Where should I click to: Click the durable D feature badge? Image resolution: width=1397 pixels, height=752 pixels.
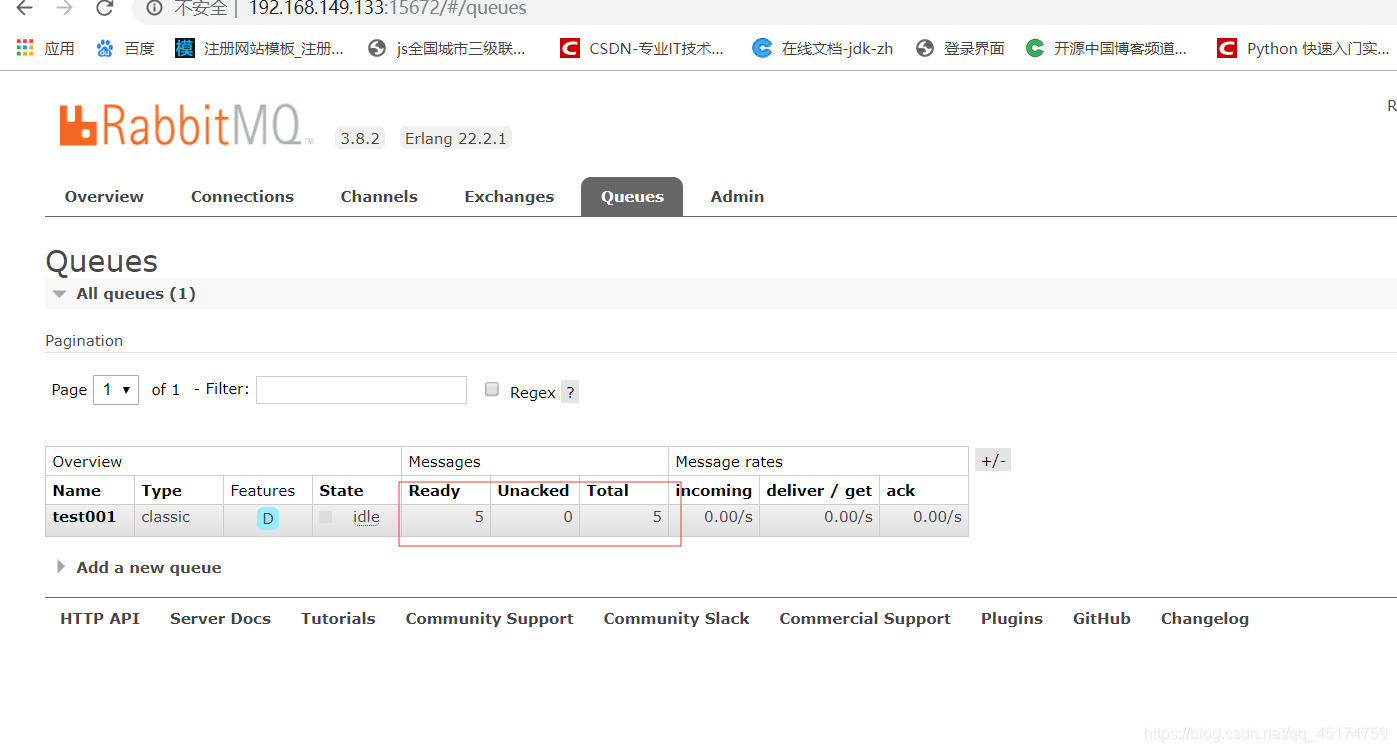(x=268, y=518)
